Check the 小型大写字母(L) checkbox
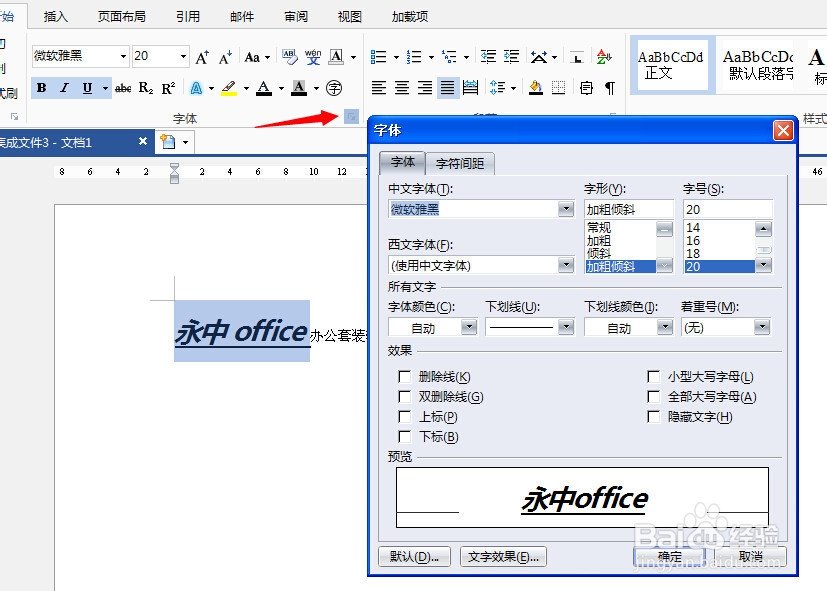The width and height of the screenshot is (827, 591). [x=653, y=376]
